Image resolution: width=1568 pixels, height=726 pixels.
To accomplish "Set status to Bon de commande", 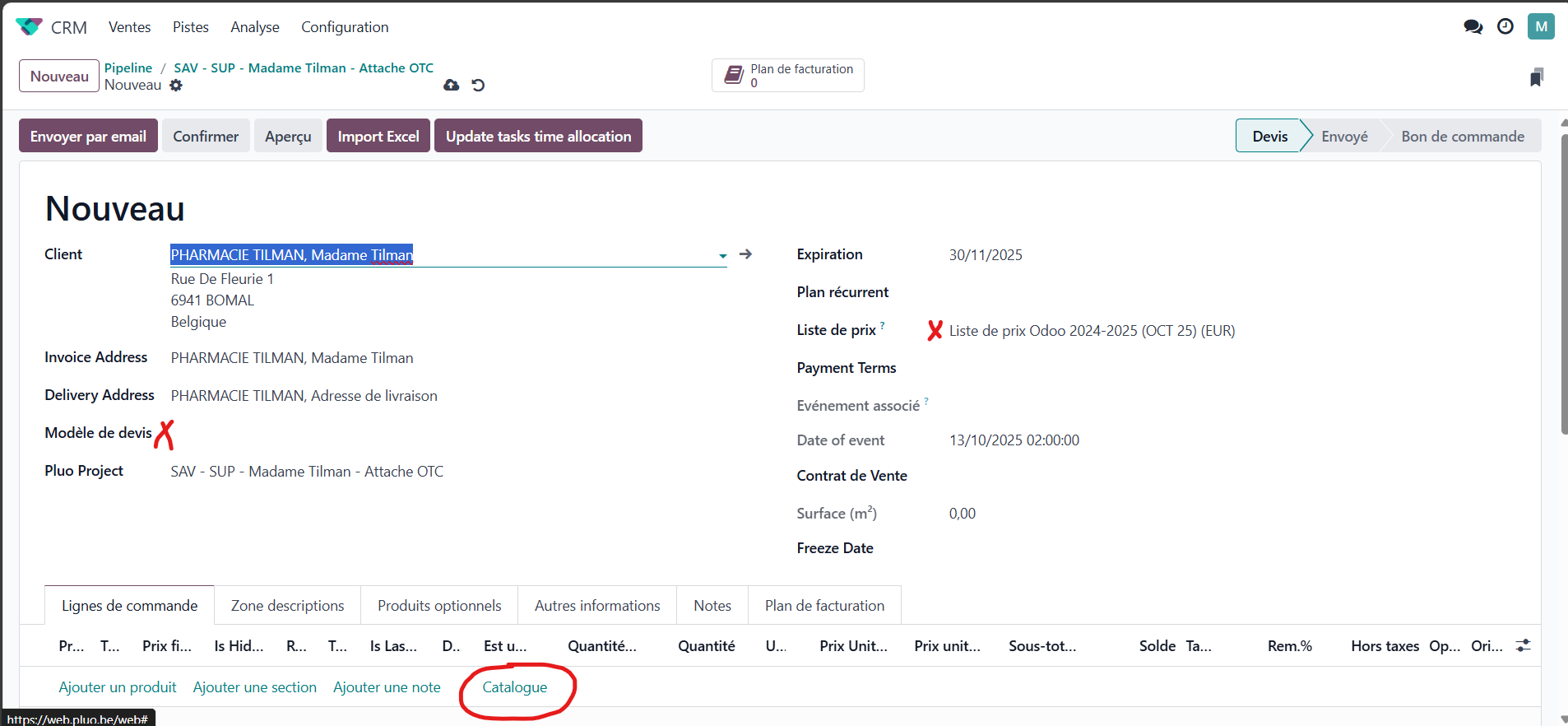I will coord(1462,137).
